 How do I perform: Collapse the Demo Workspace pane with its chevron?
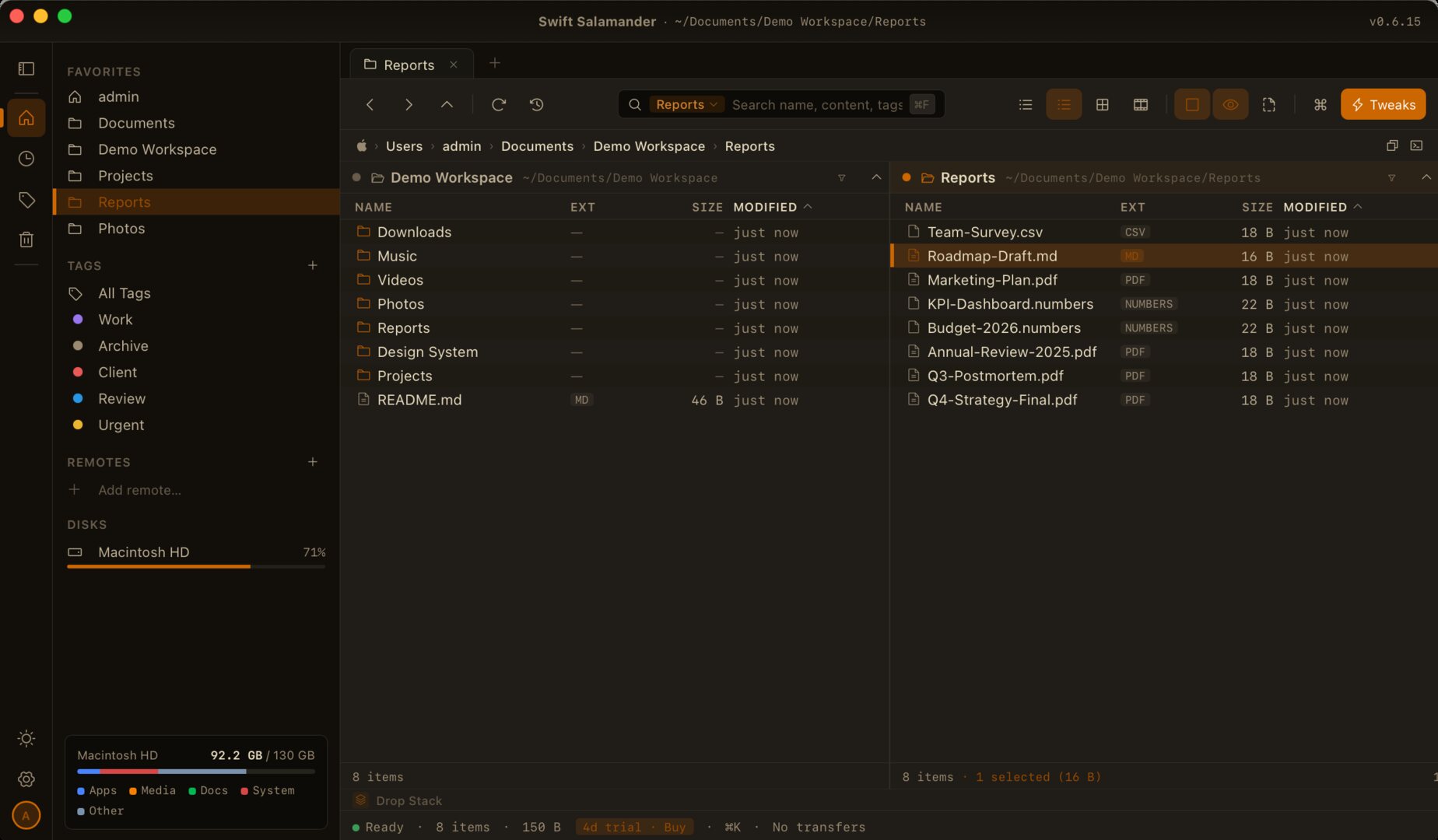876,177
